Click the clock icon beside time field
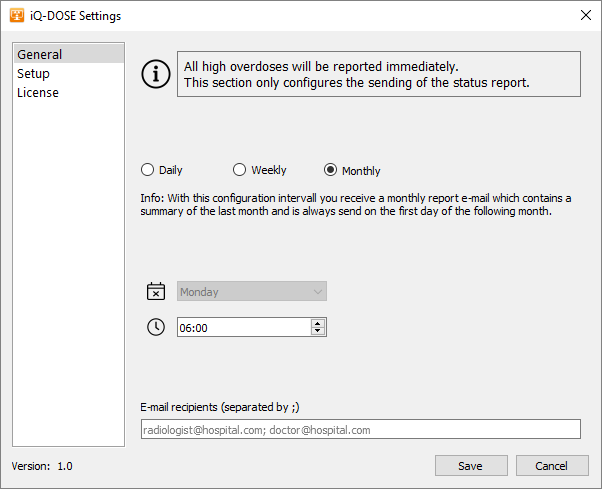 tap(155, 327)
